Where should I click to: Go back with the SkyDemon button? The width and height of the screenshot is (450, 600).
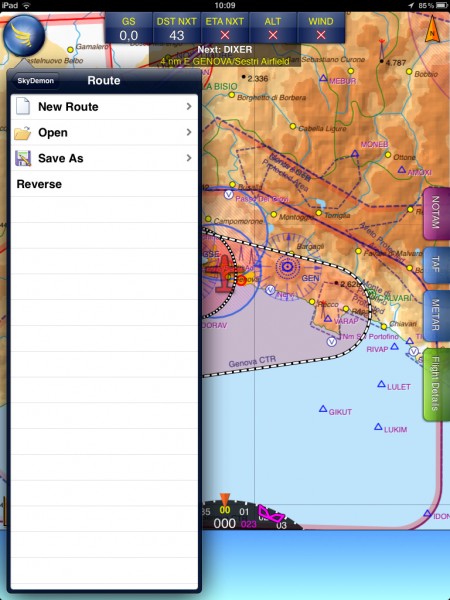tap(35, 81)
